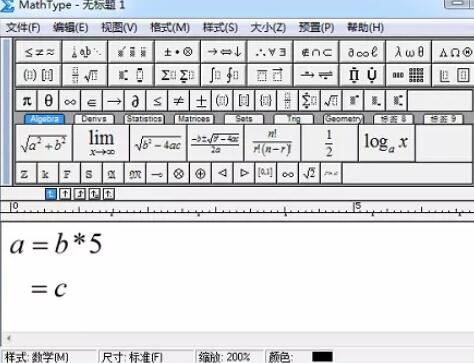Switch to the Trig tab

[x=294, y=119]
